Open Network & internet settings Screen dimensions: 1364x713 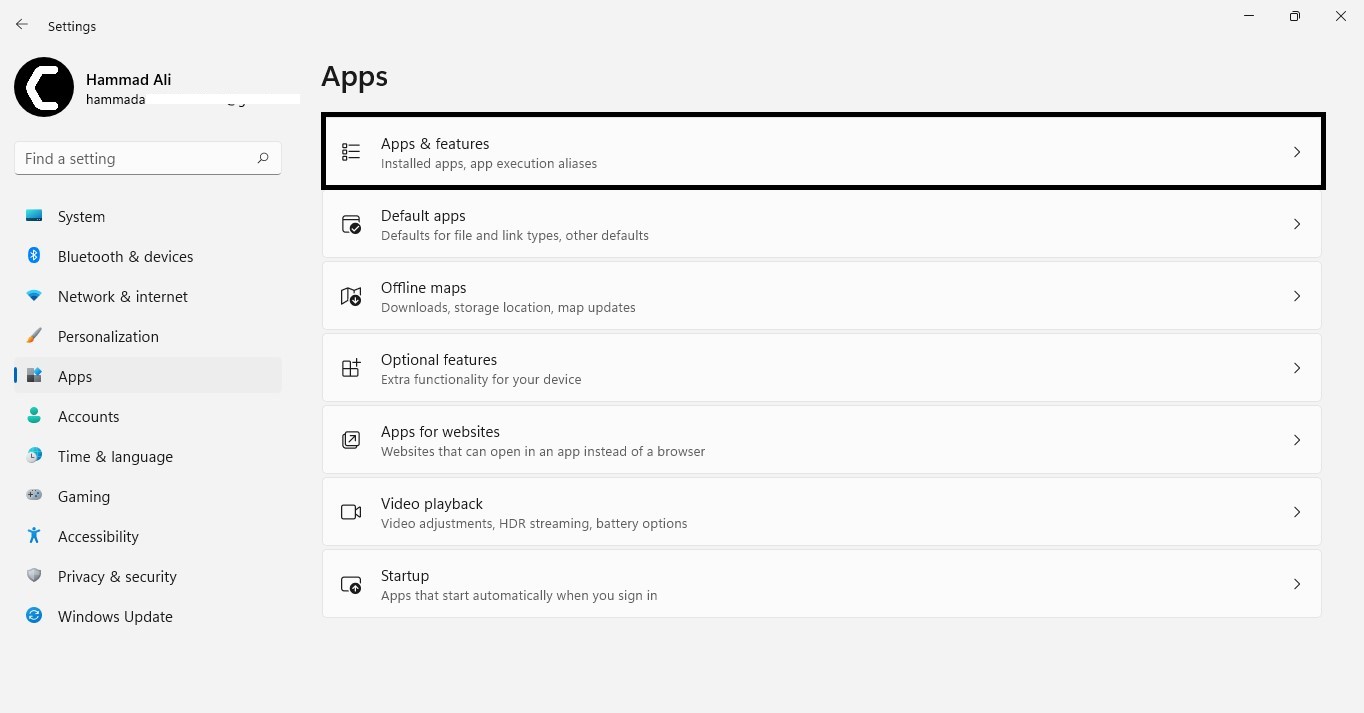(x=122, y=296)
